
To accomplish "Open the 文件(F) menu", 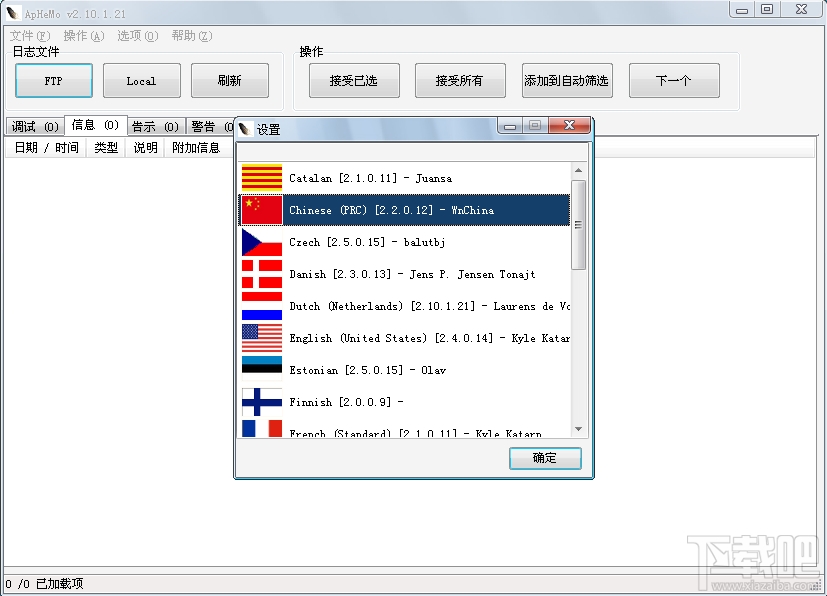I will [x=30, y=36].
